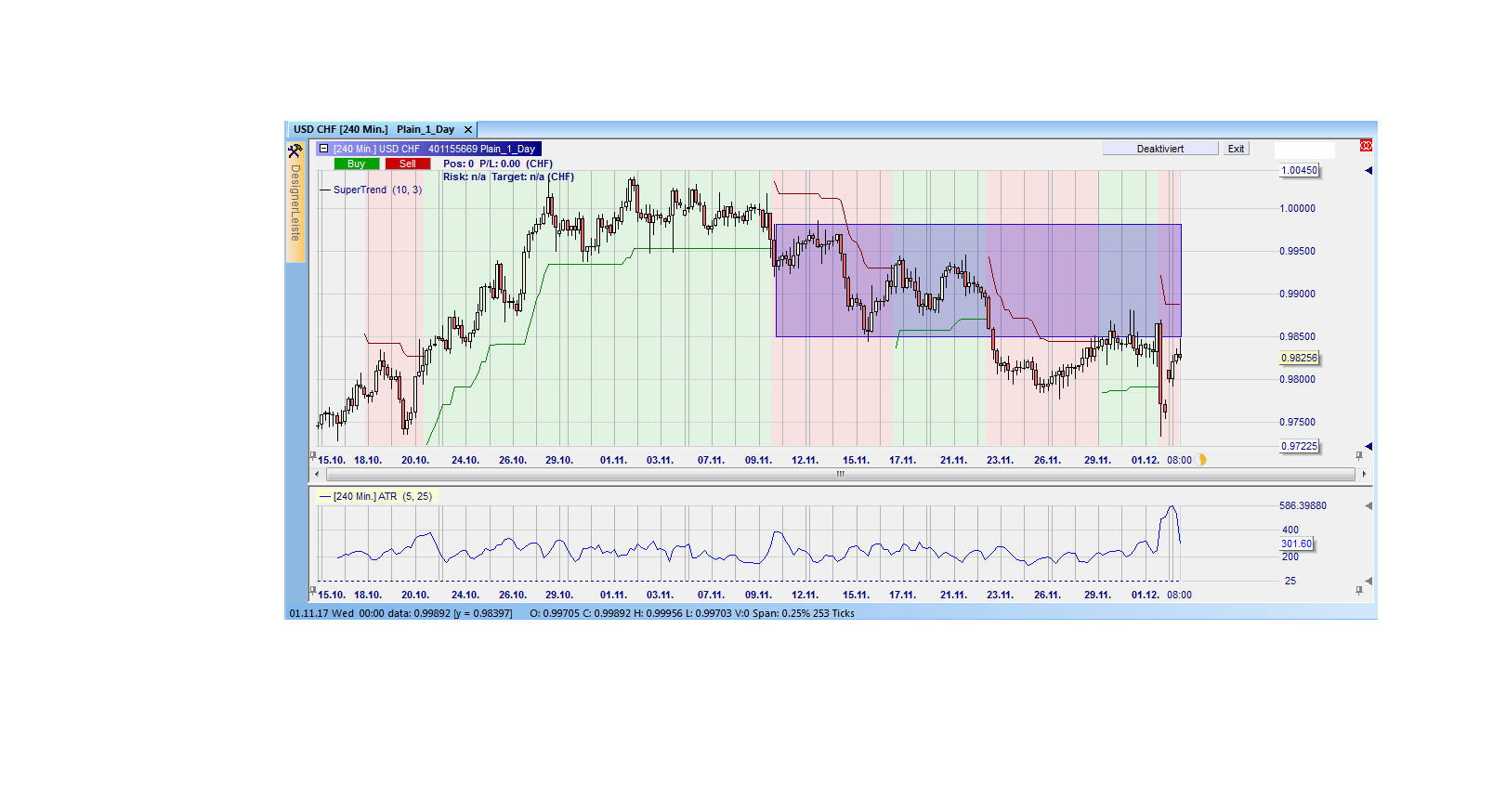Click the 1.00450 price label
This screenshot has height=812, width=1493.
[x=1299, y=170]
